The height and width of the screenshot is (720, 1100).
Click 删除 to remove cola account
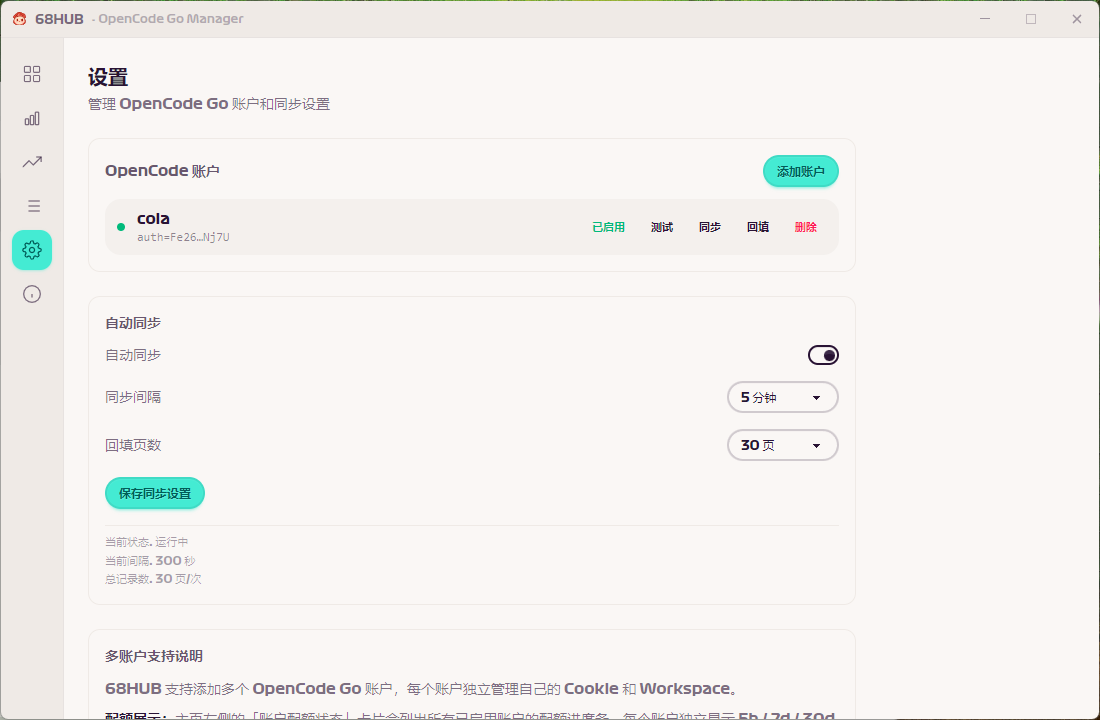click(x=805, y=227)
